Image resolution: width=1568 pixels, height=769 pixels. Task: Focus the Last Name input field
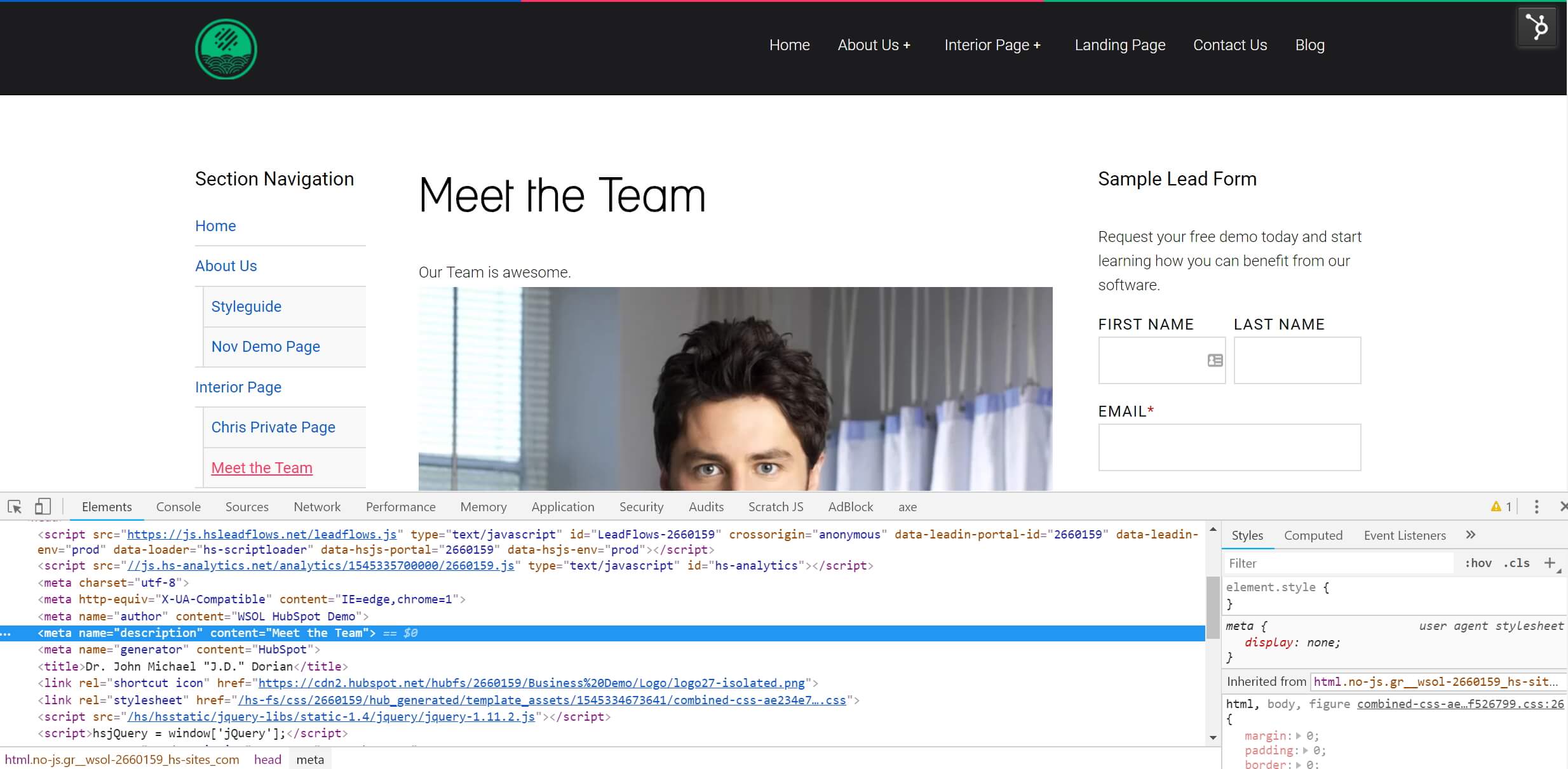1297,361
